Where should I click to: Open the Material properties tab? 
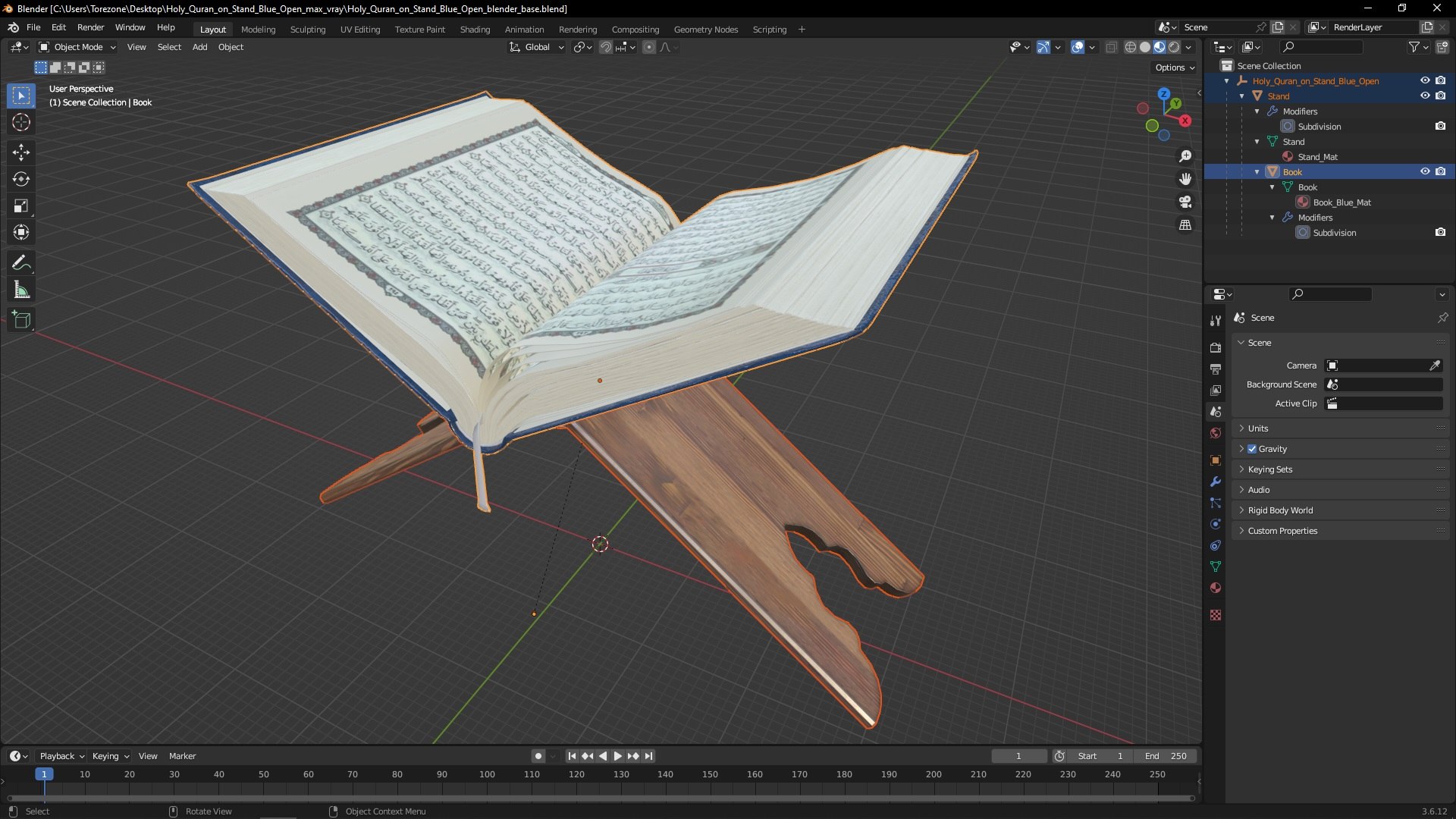pyautogui.click(x=1216, y=588)
